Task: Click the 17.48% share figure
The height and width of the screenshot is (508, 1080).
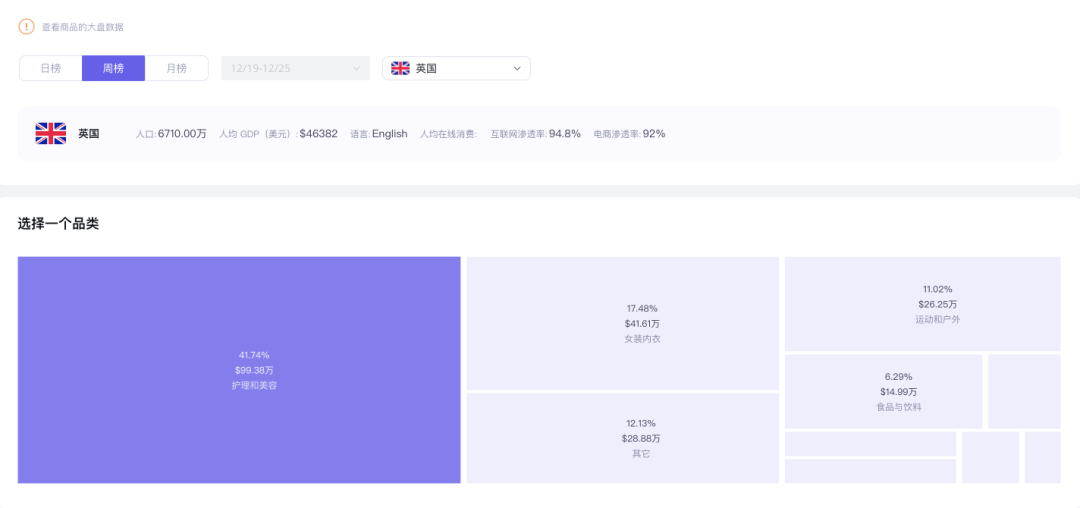Action: pyautogui.click(x=642, y=308)
